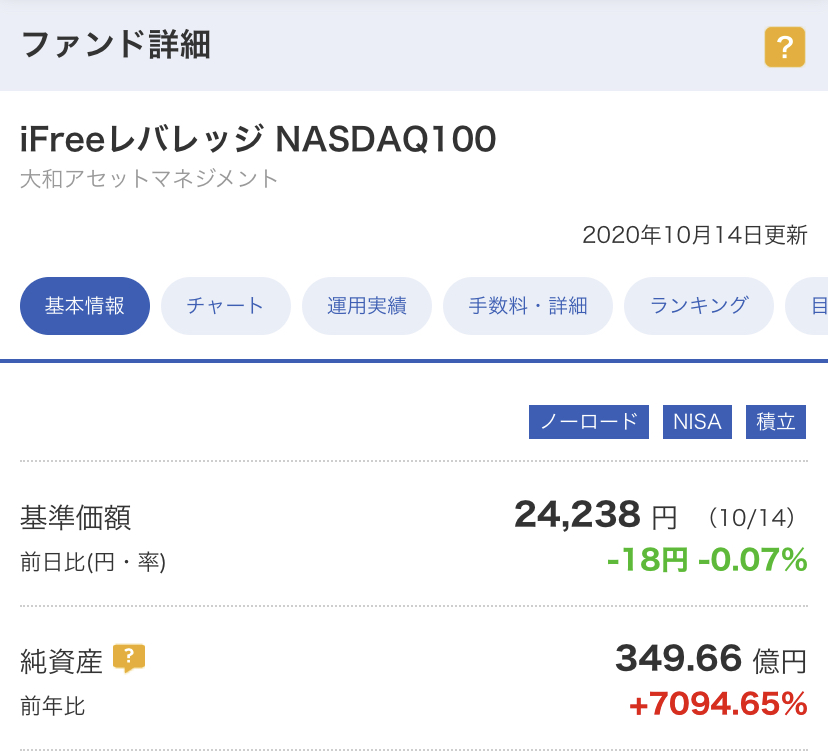This screenshot has width=828, height=751.
Task: Click the ファンド詳細 header title
Action: point(116,45)
